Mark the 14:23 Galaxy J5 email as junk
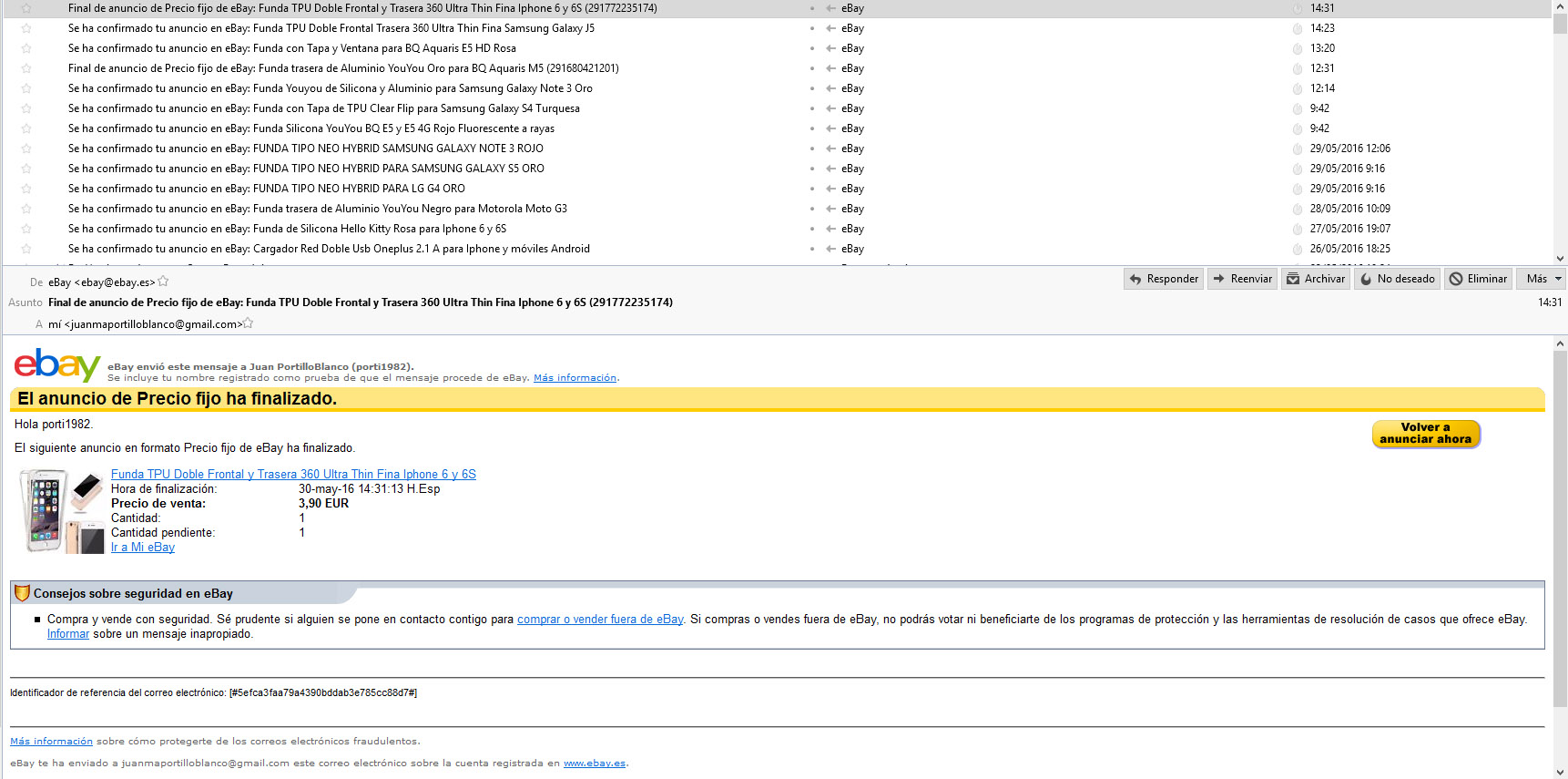This screenshot has height=779, width=1568. point(1298,28)
